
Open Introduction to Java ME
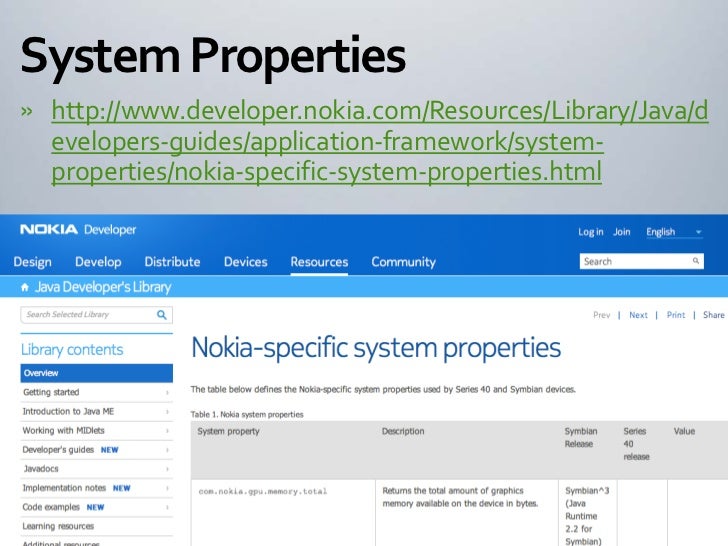click(x=68, y=411)
